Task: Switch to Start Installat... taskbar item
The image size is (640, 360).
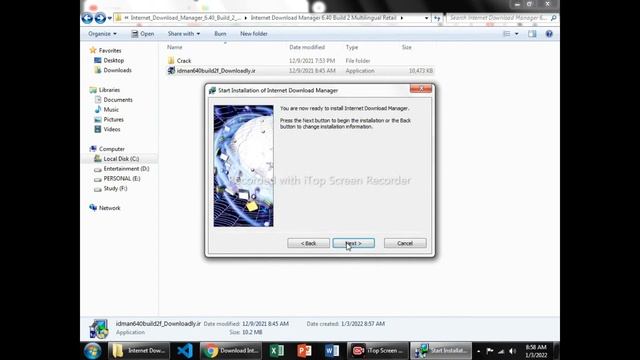Action: click(x=441, y=351)
